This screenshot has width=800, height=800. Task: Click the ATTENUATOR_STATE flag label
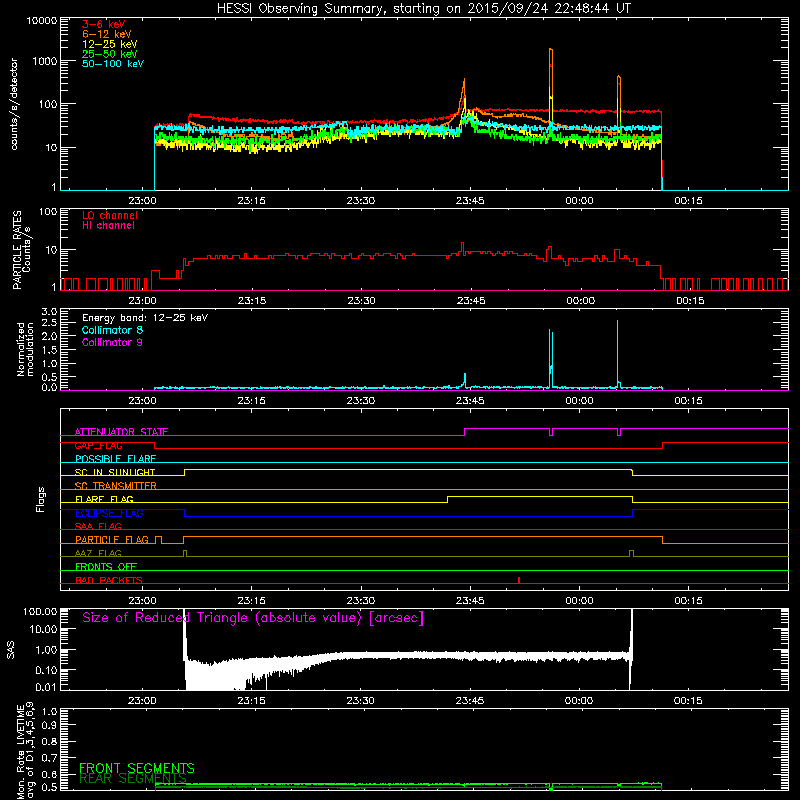[121, 432]
